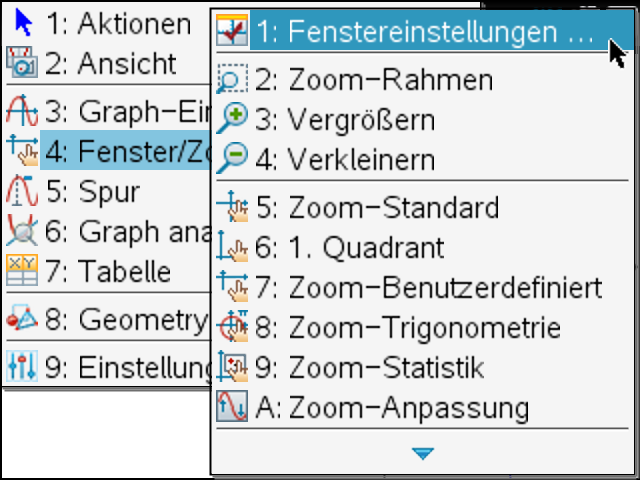Choose 1. Quadrant zoom option
640x480 pixels.
click(x=365, y=247)
